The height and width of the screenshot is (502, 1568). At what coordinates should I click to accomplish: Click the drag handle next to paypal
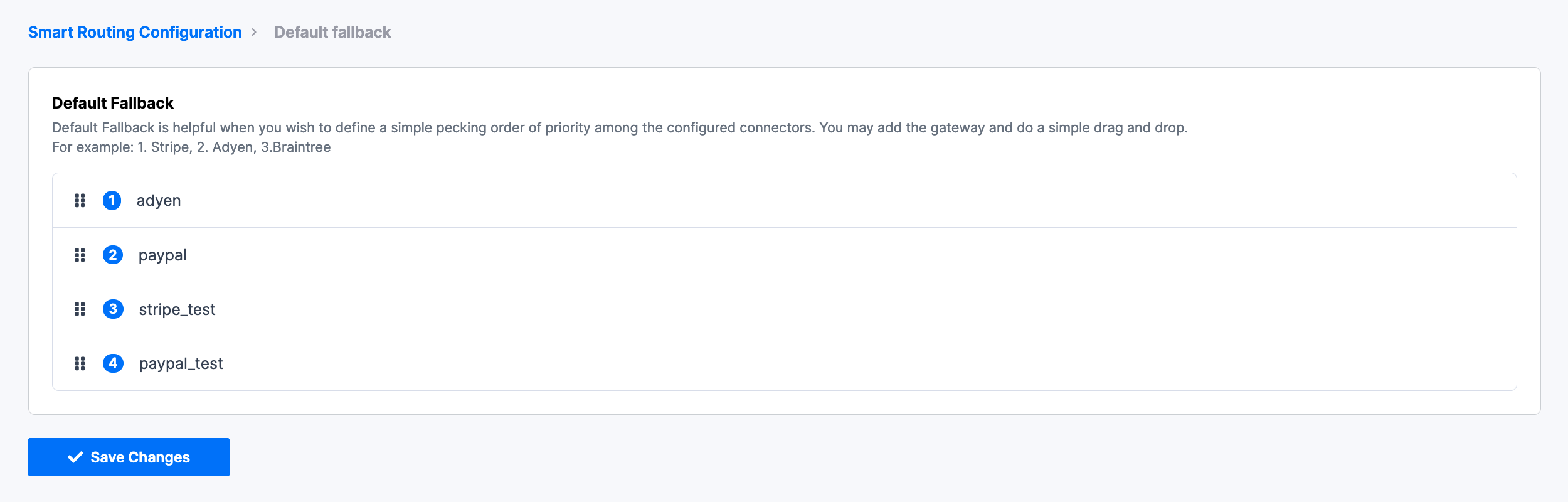pos(80,255)
